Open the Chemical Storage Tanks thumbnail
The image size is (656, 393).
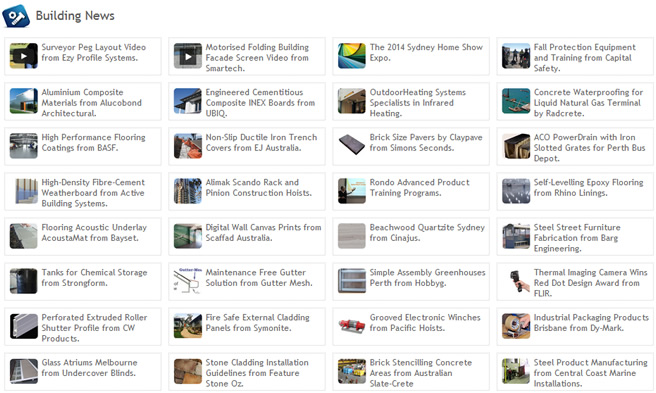click(x=24, y=281)
